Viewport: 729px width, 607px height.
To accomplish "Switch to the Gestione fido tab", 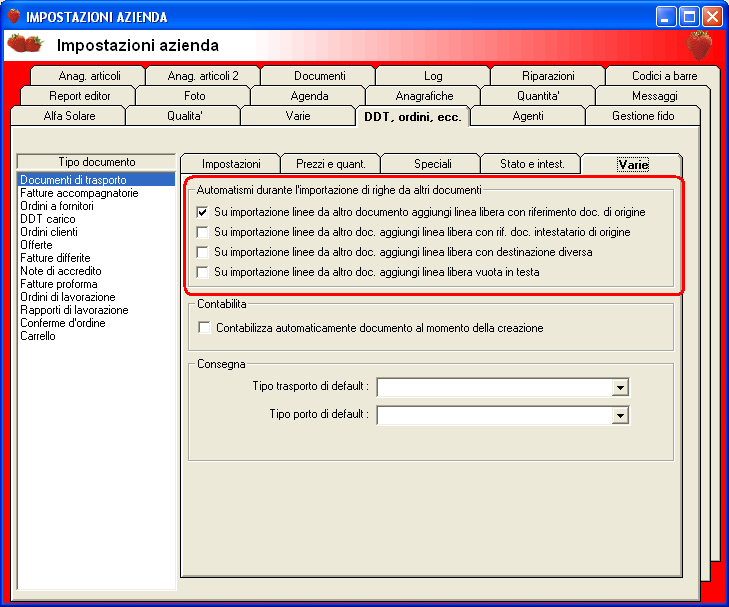I will click(643, 116).
